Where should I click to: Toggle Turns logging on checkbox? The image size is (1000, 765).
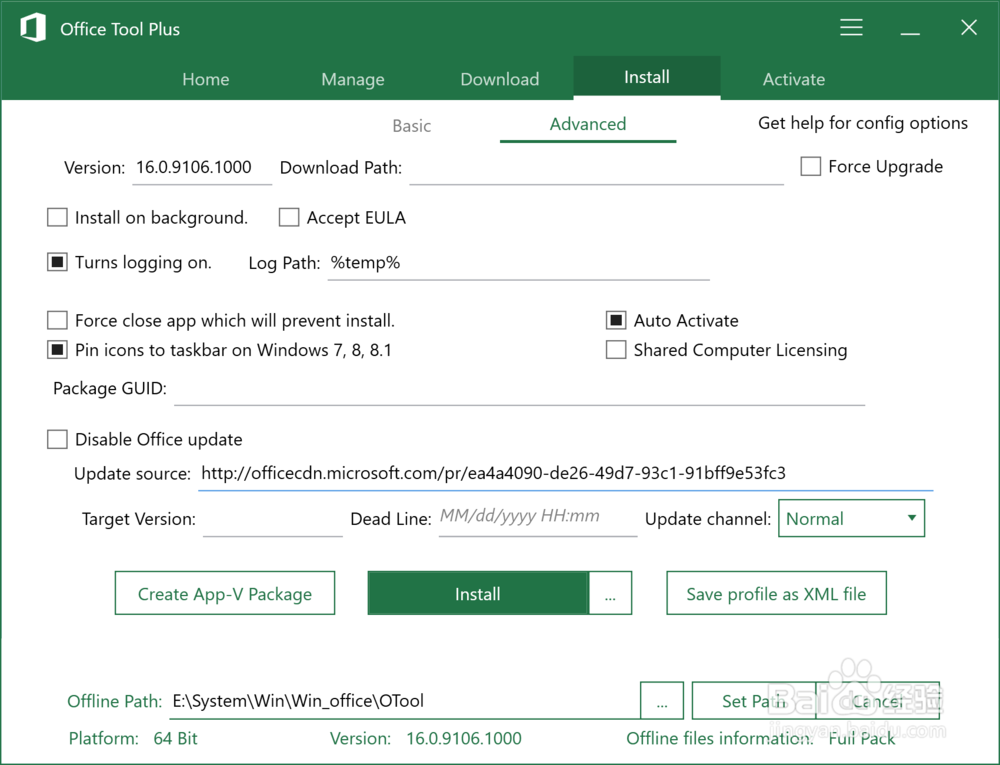57,262
